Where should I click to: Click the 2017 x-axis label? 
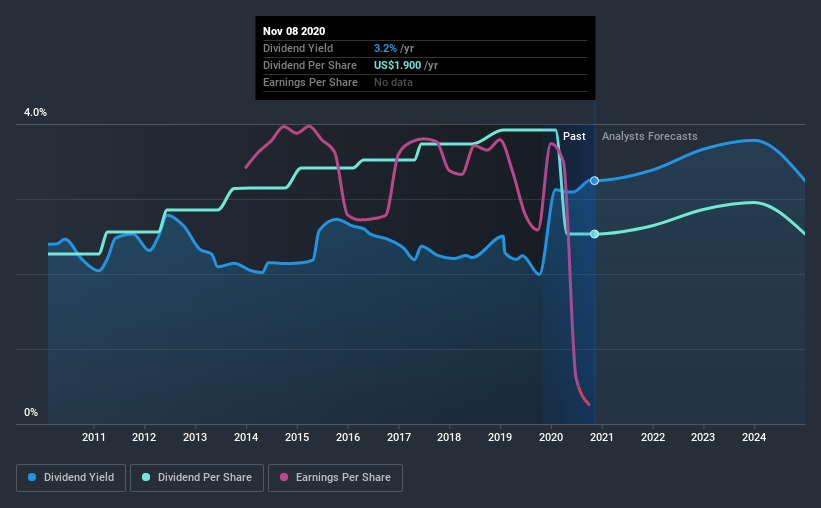[x=399, y=437]
